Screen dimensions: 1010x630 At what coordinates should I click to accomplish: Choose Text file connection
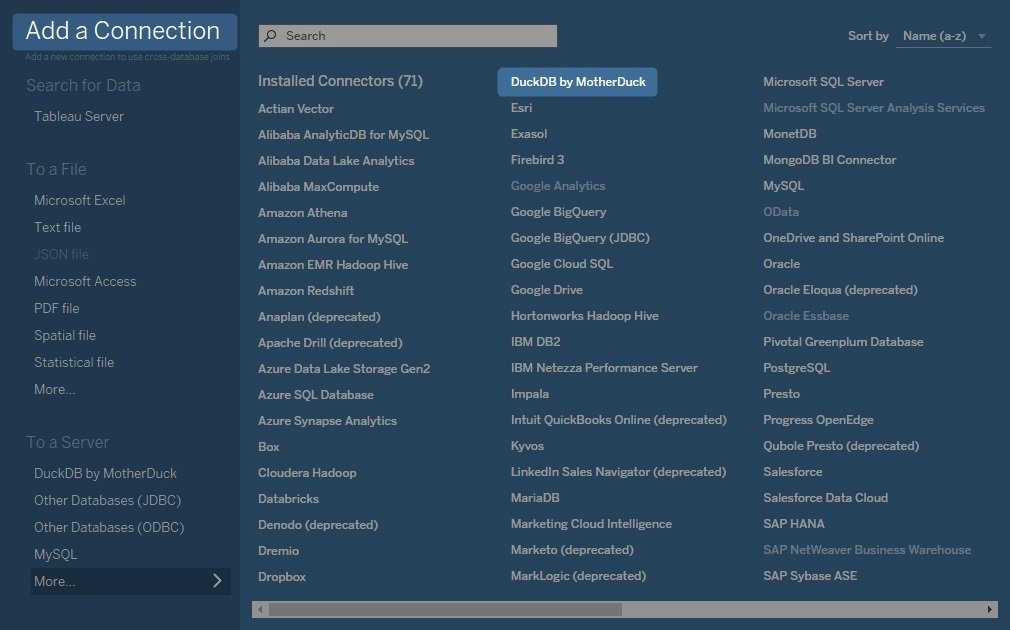pos(57,227)
